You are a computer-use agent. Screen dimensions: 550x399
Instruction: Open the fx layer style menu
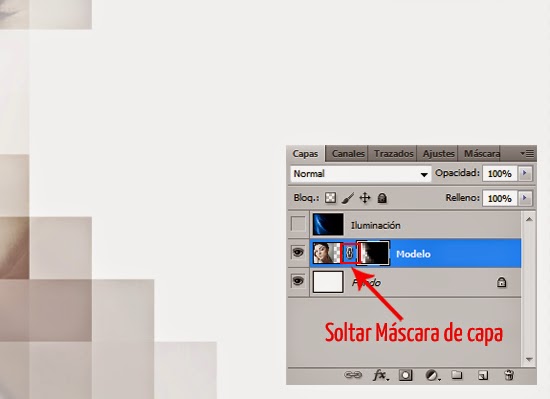[x=380, y=376]
